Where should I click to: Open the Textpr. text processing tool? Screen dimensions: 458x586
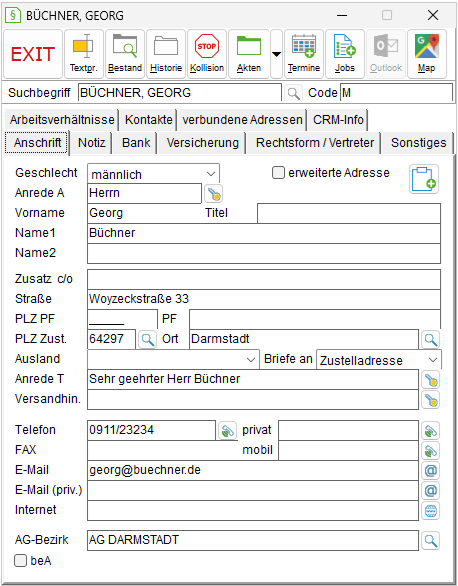point(83,54)
